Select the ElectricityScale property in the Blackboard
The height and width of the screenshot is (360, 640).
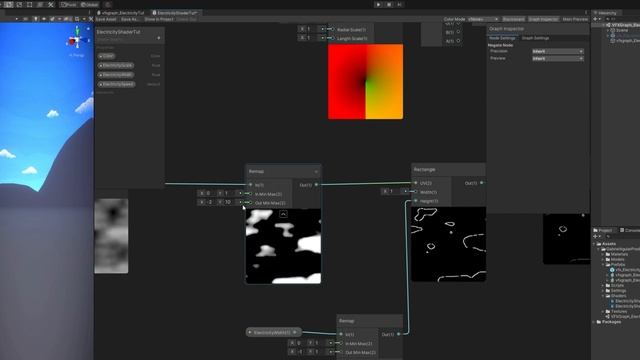pyautogui.click(x=116, y=65)
